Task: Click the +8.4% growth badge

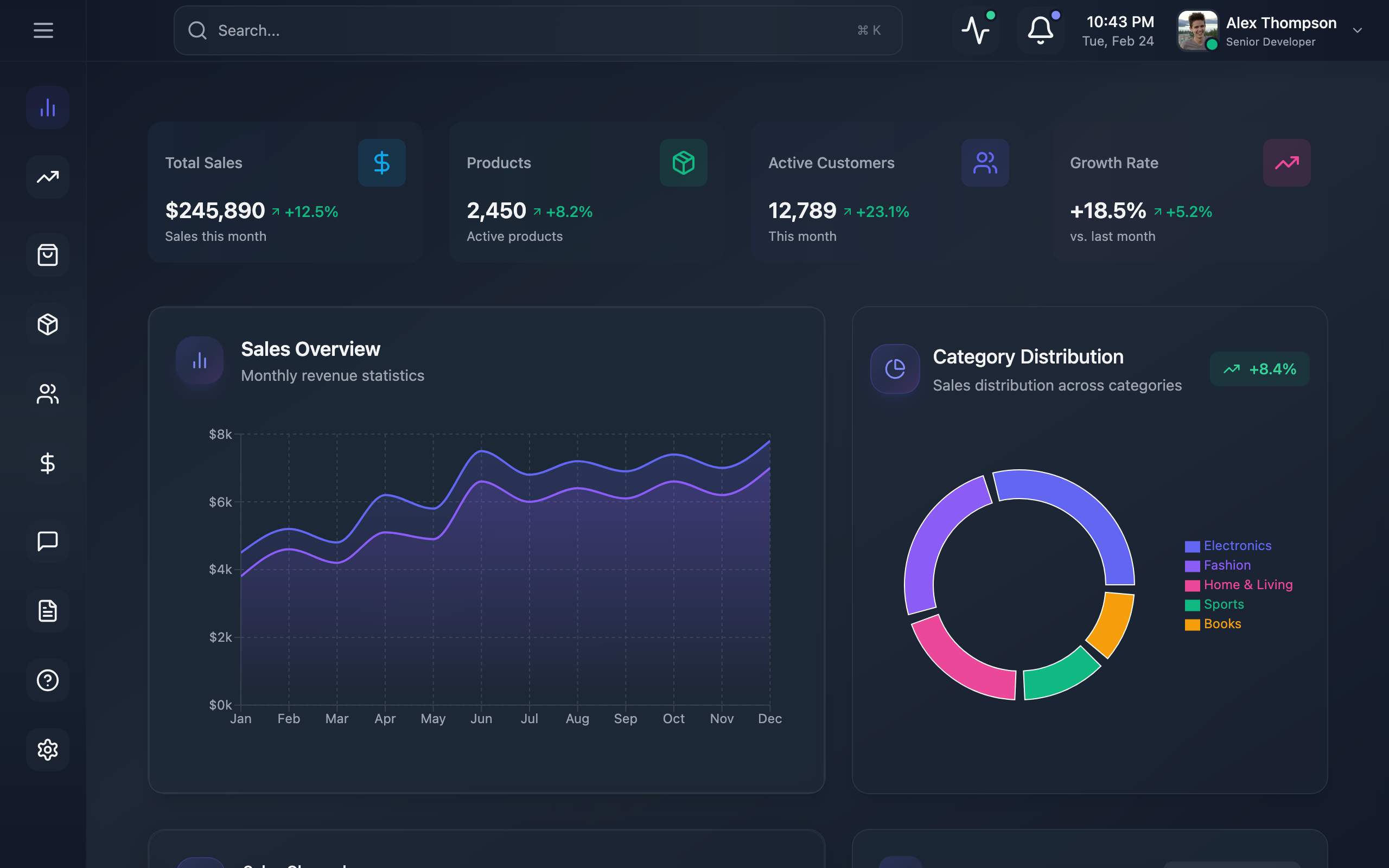Action: click(x=1259, y=368)
